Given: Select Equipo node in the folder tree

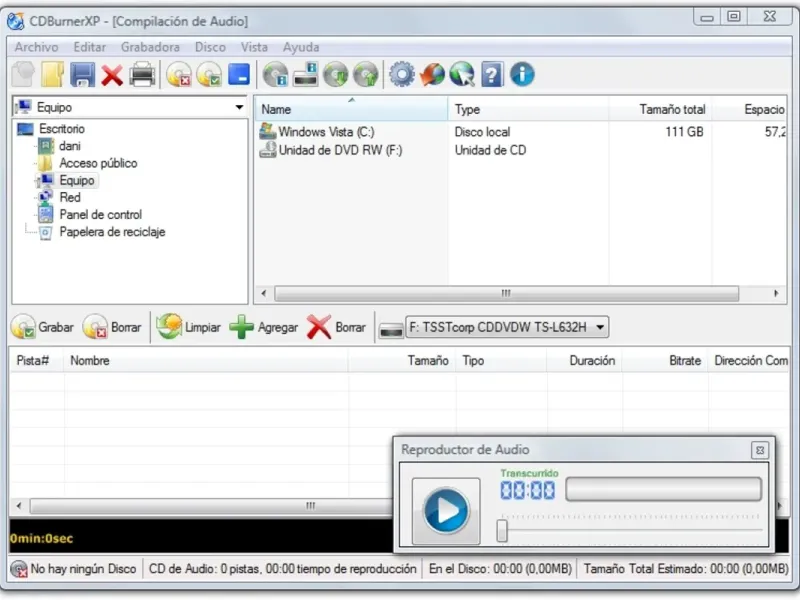Looking at the screenshot, I should click(77, 180).
